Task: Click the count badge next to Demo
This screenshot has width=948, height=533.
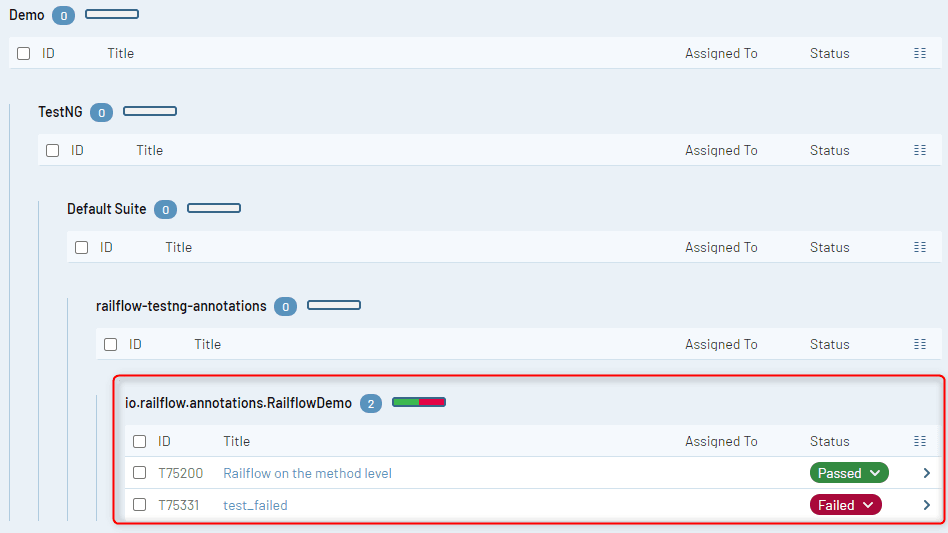Action: point(63,16)
